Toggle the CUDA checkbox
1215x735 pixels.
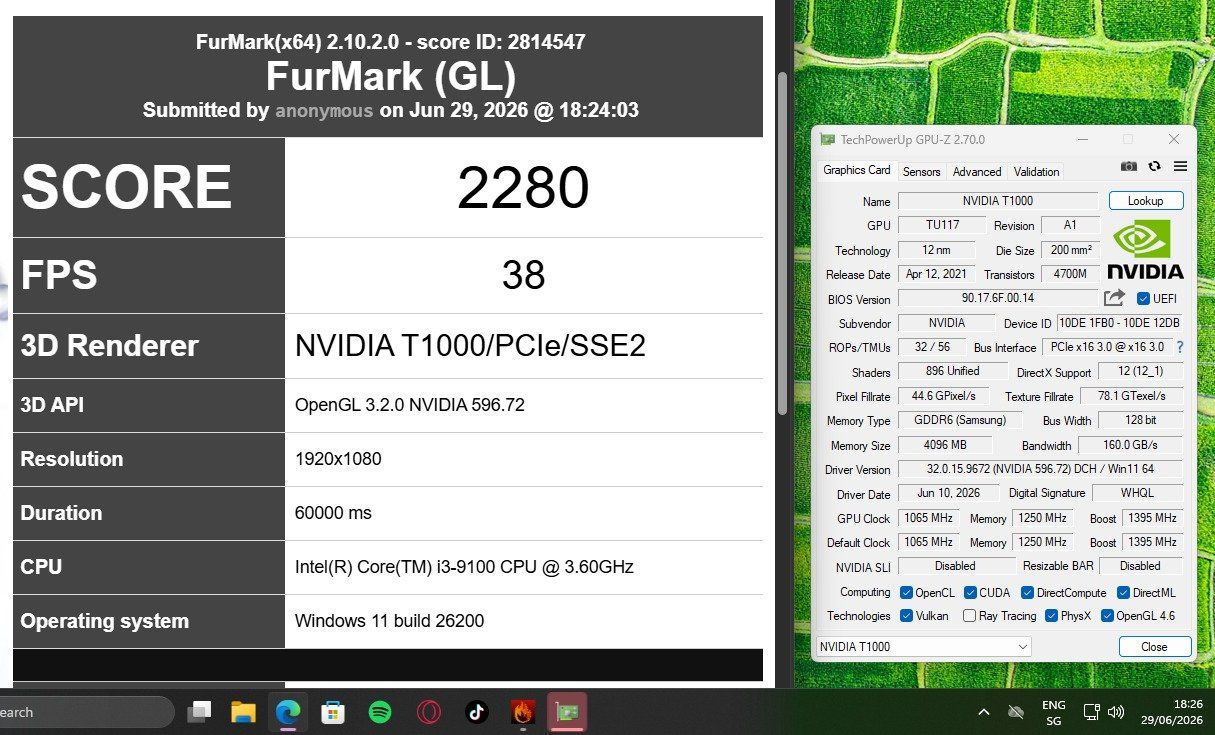click(970, 592)
